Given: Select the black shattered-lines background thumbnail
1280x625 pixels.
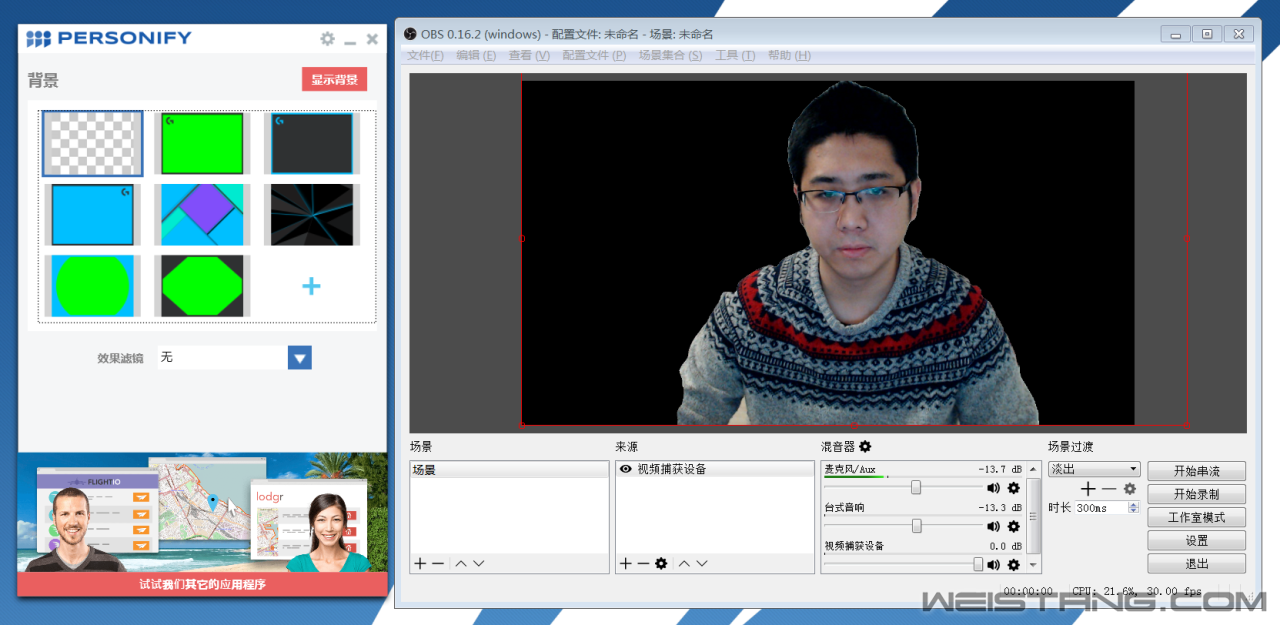Looking at the screenshot, I should [x=313, y=214].
